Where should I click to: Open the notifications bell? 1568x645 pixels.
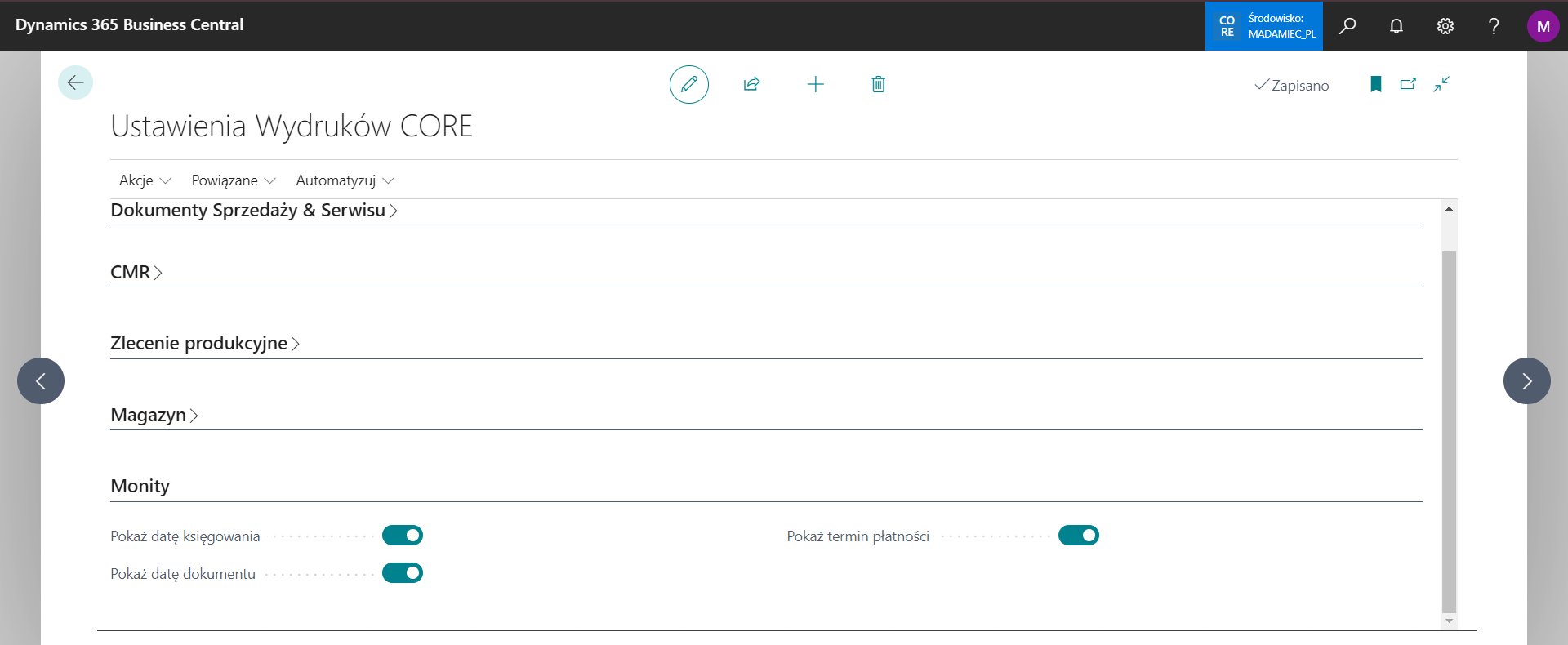tap(1396, 26)
